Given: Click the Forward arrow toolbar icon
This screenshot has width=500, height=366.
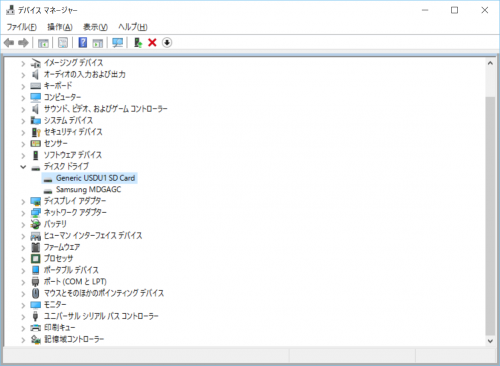Looking at the screenshot, I should click(23, 43).
